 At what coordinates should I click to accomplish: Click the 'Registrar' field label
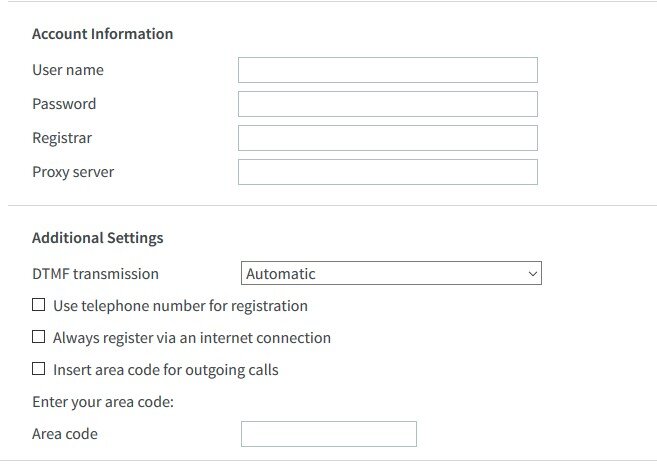[62, 138]
